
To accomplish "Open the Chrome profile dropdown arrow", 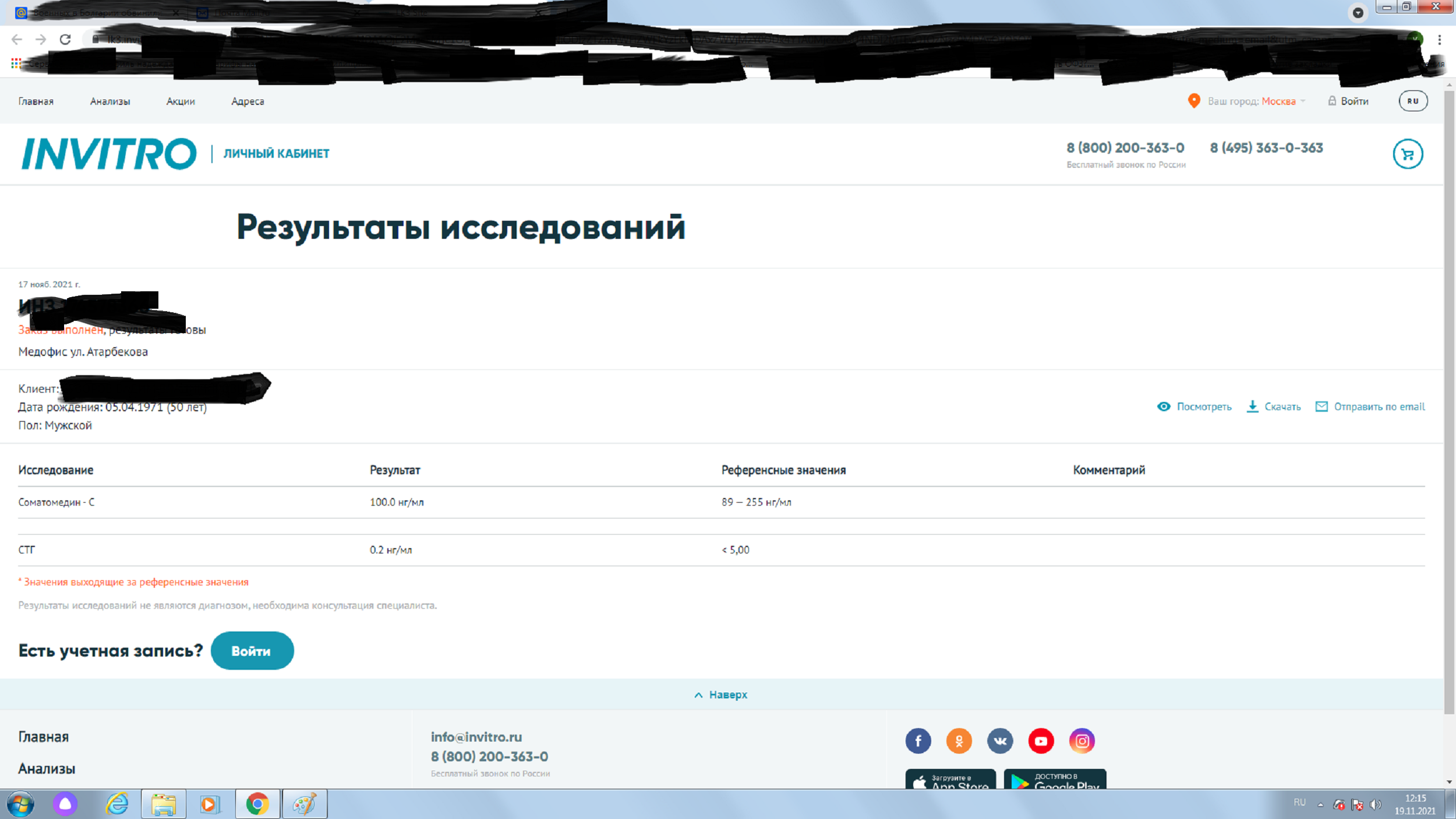I will 1358,13.
